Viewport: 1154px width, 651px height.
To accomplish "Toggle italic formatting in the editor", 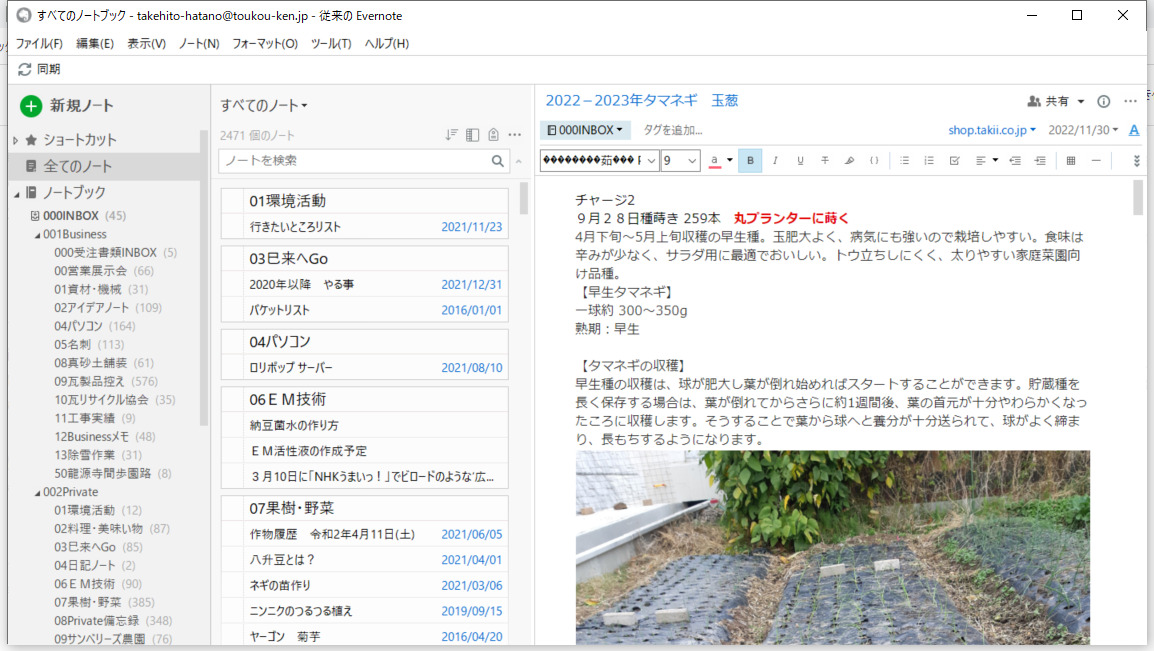I will point(776,160).
